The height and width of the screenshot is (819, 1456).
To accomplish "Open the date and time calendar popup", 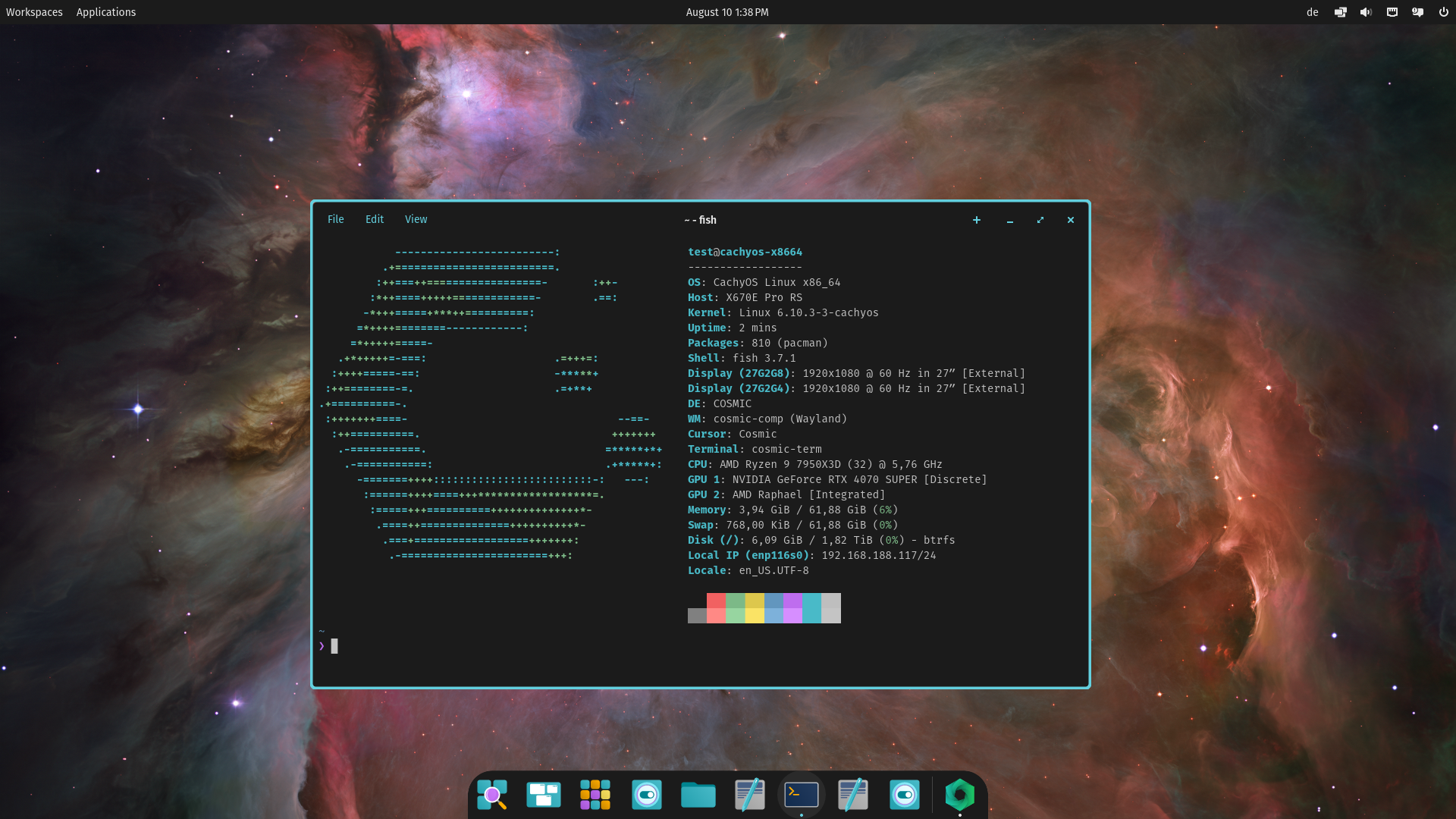I will click(726, 12).
